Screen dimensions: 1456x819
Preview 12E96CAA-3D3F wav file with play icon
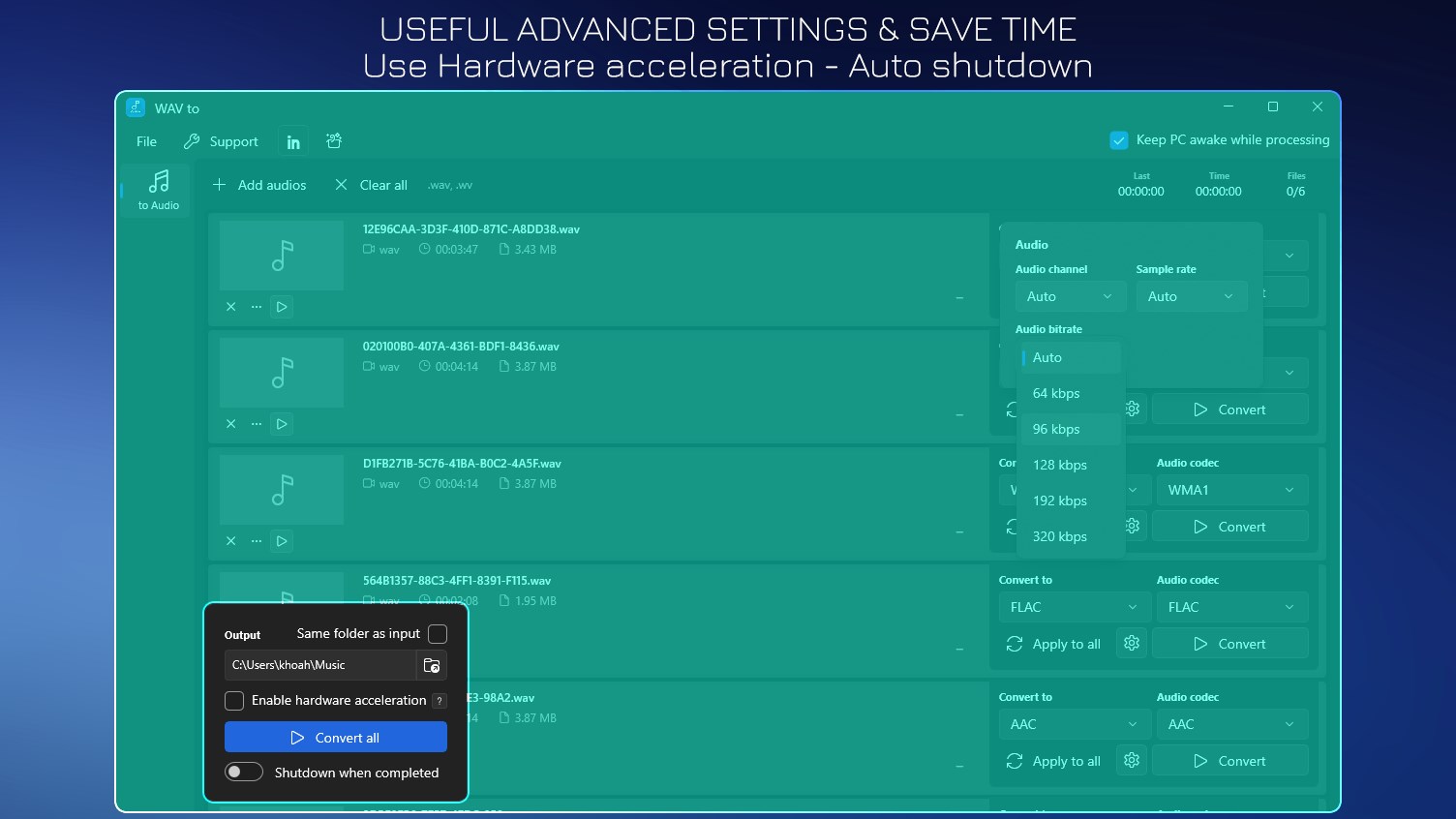(282, 306)
